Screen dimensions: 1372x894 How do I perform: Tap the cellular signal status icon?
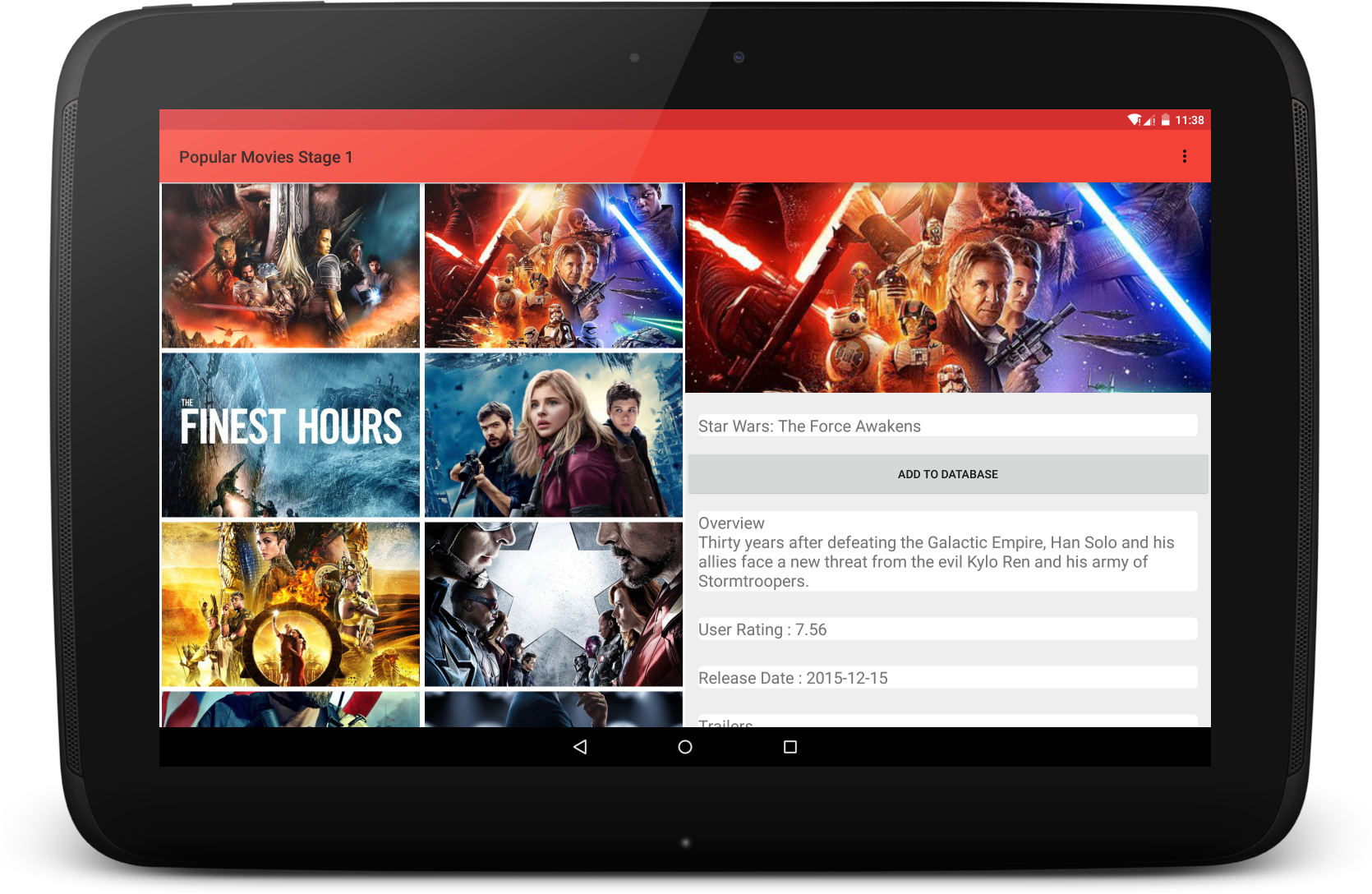coord(1149,120)
